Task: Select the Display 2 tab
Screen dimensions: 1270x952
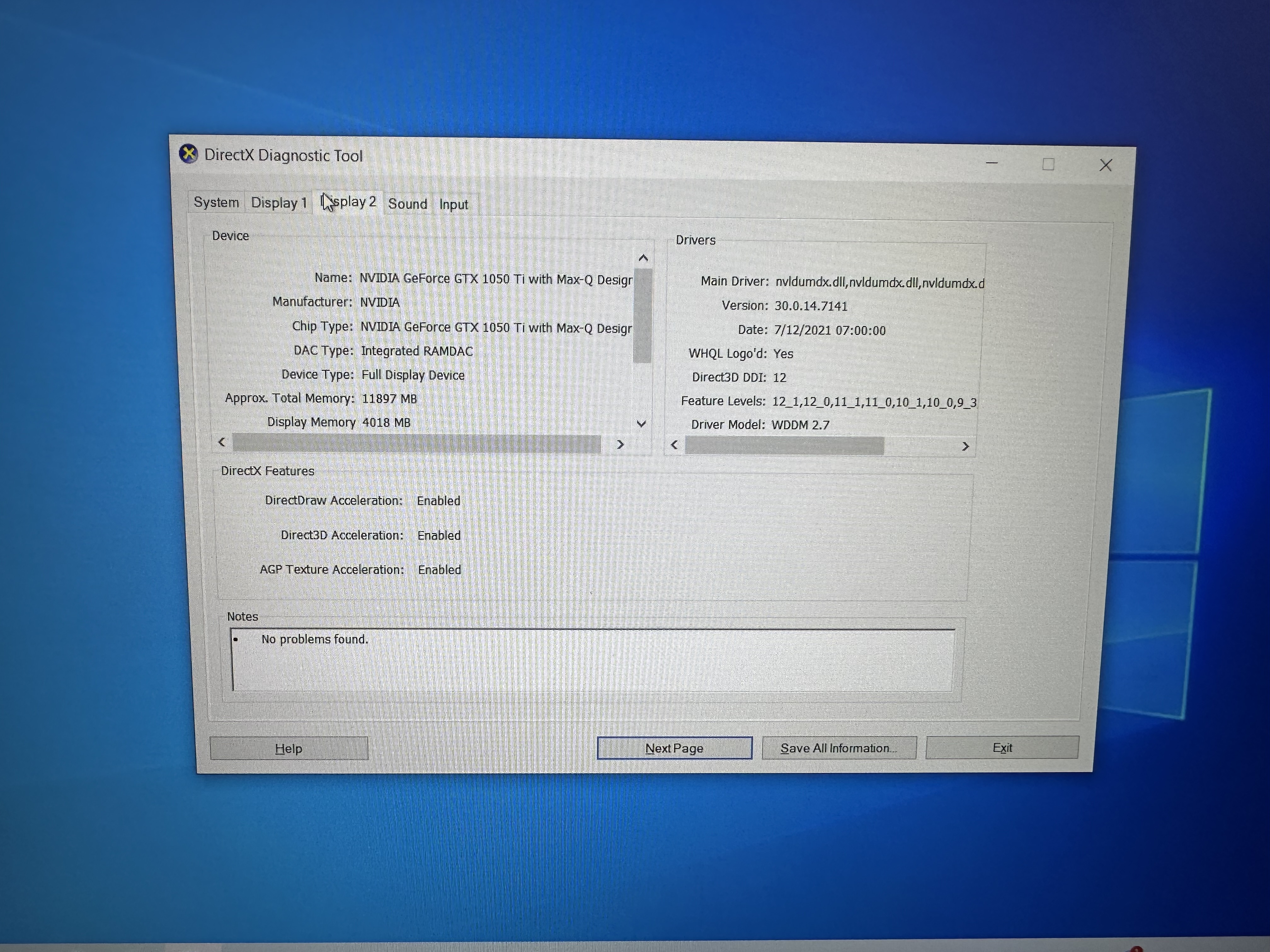Action: click(348, 202)
